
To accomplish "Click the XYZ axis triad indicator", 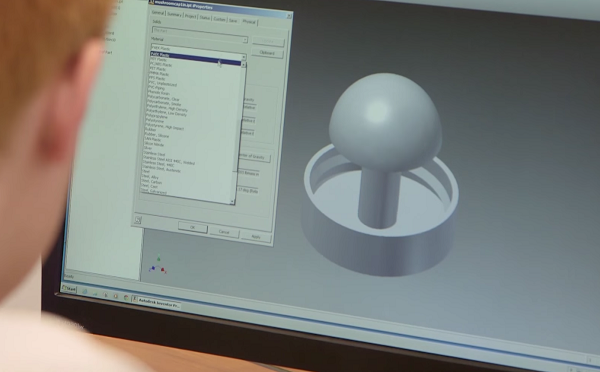I will (x=158, y=265).
